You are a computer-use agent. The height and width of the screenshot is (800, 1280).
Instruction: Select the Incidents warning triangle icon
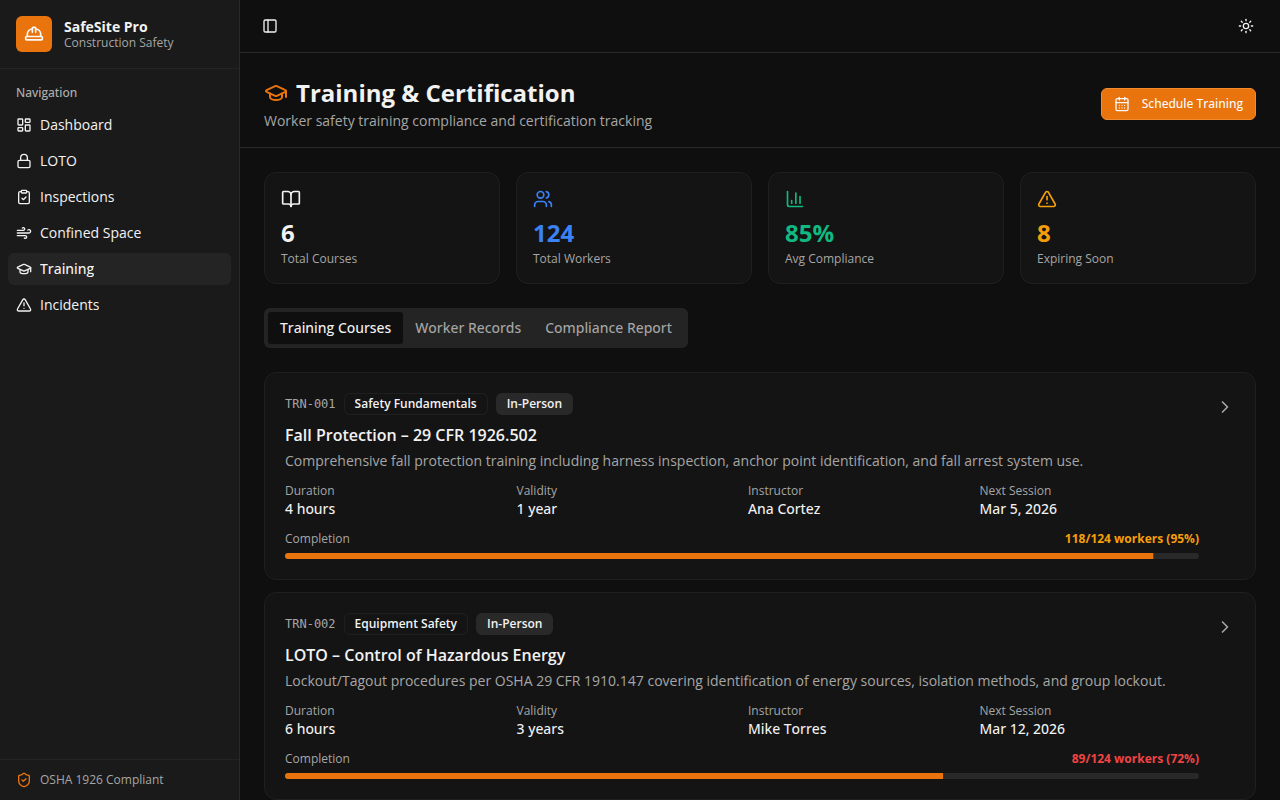23,304
